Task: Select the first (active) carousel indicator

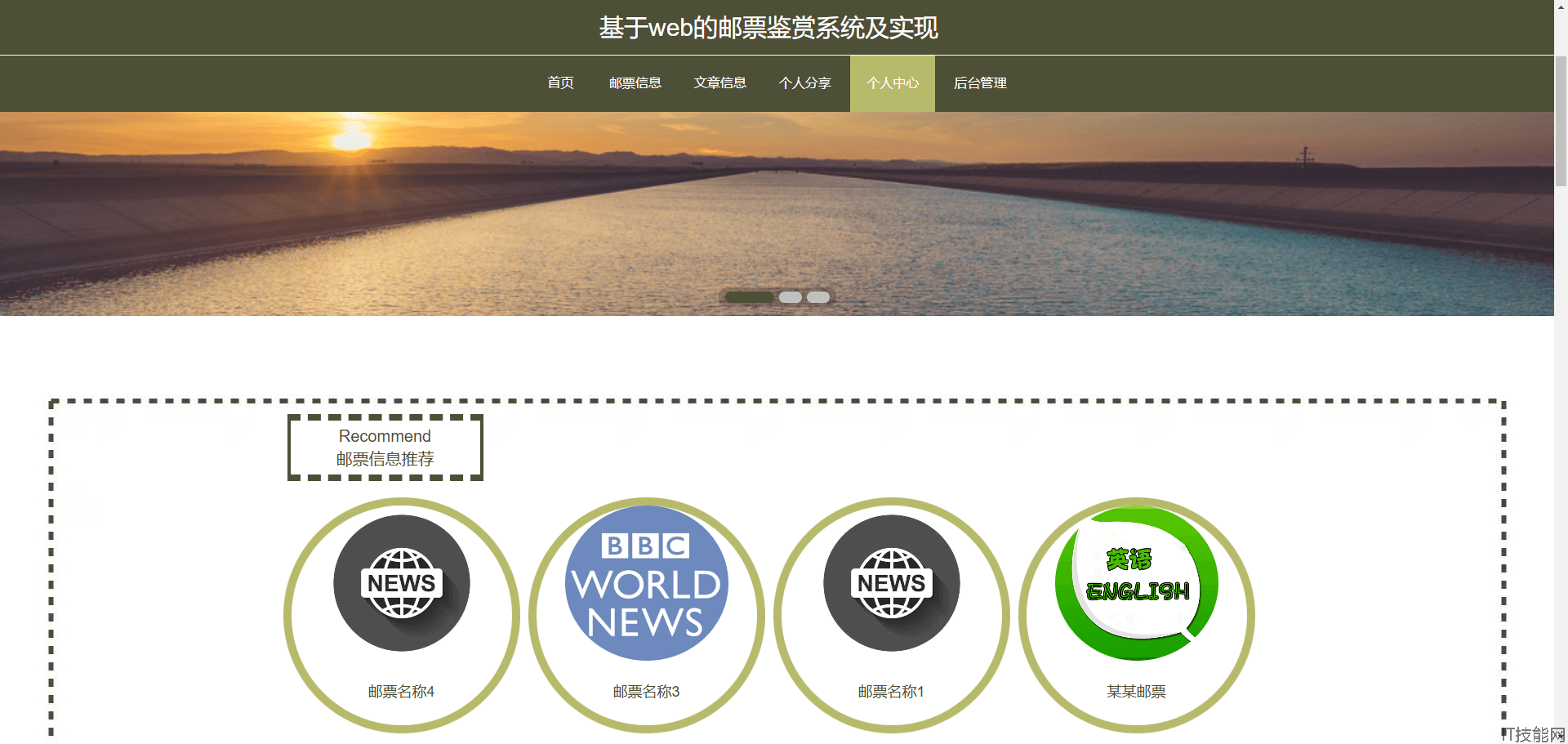Action: [x=750, y=297]
